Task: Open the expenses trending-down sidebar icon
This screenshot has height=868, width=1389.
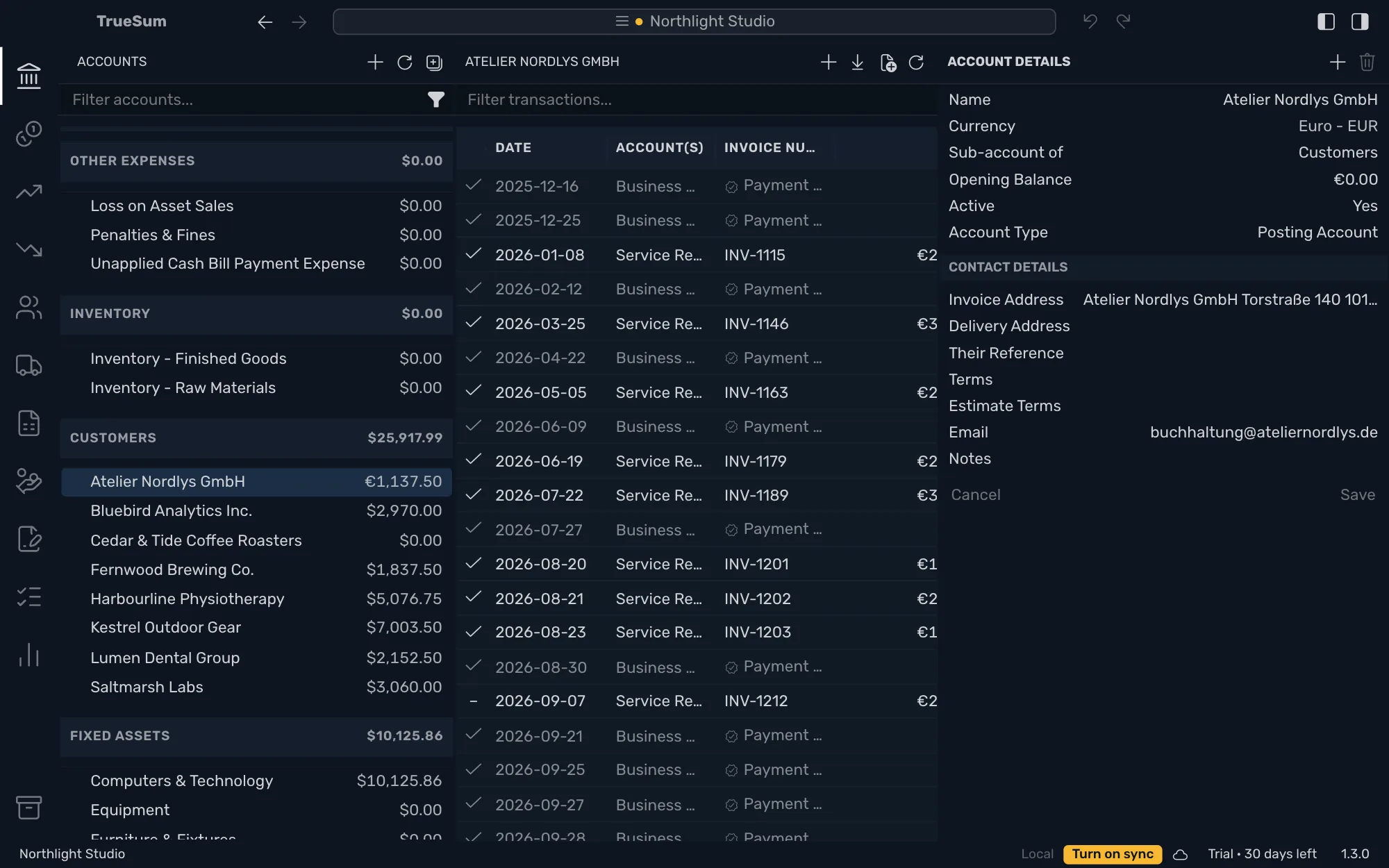Action: tap(28, 249)
